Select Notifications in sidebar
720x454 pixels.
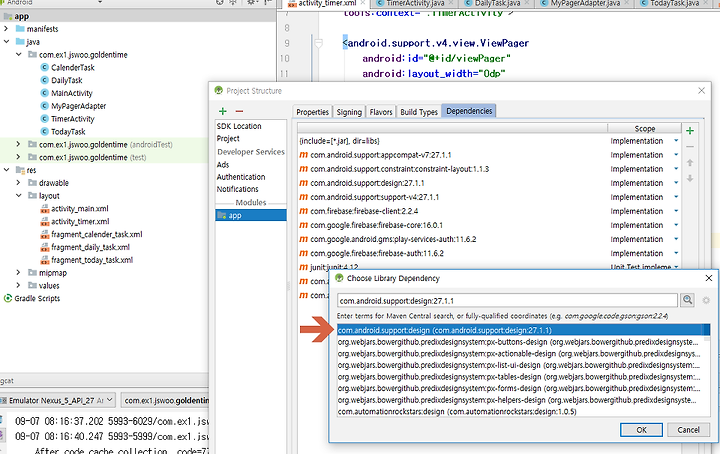(237, 189)
